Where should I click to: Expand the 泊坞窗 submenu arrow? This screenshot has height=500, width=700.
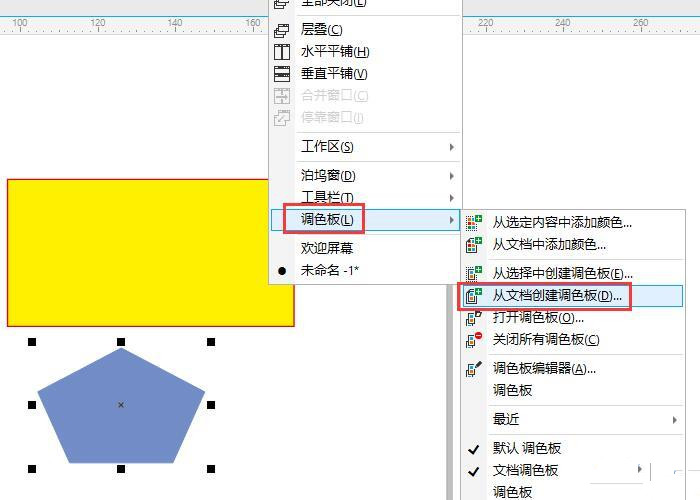coord(452,176)
